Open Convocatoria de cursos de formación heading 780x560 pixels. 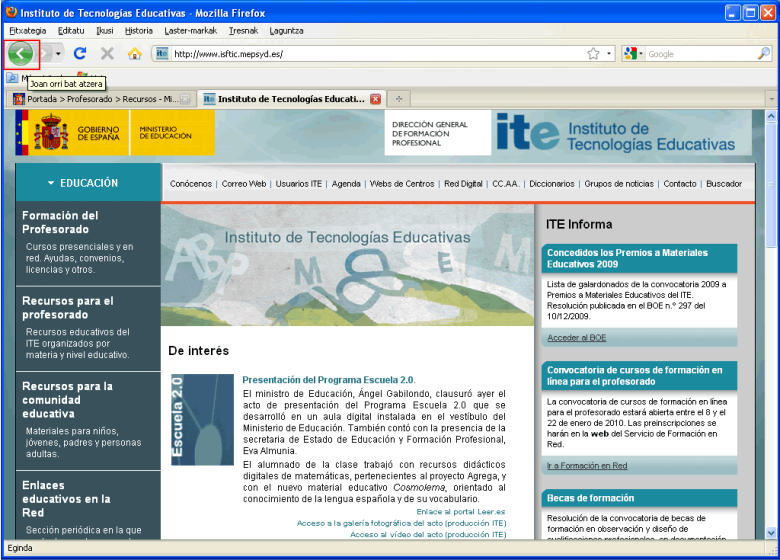[x=635, y=376]
